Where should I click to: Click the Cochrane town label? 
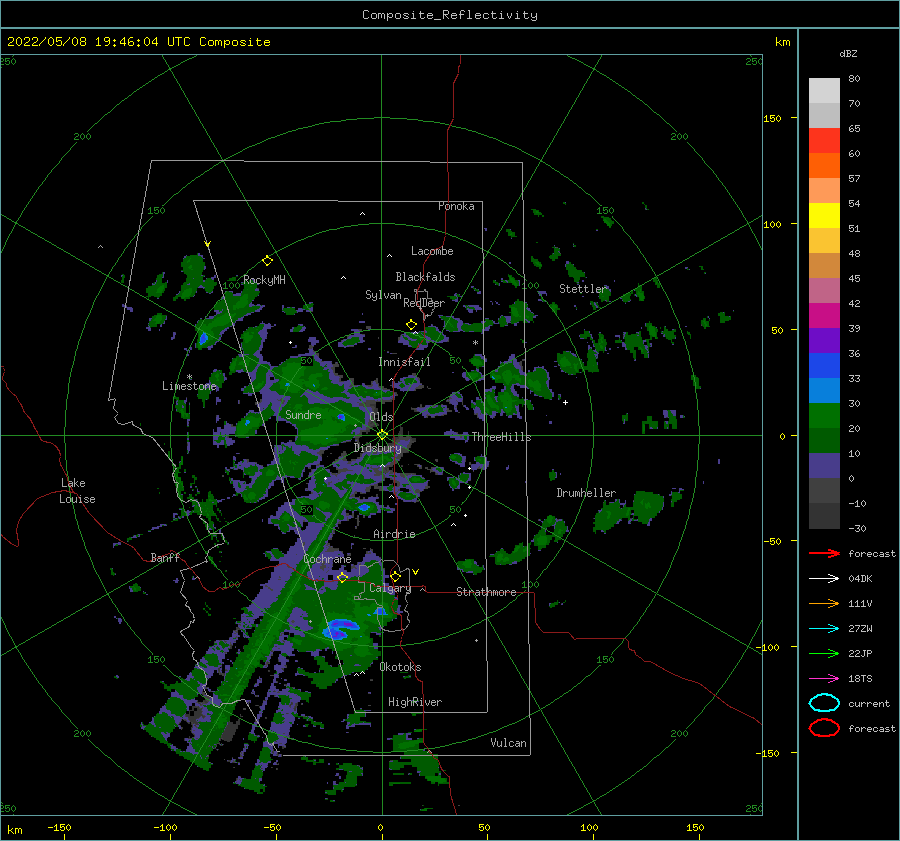[327, 559]
